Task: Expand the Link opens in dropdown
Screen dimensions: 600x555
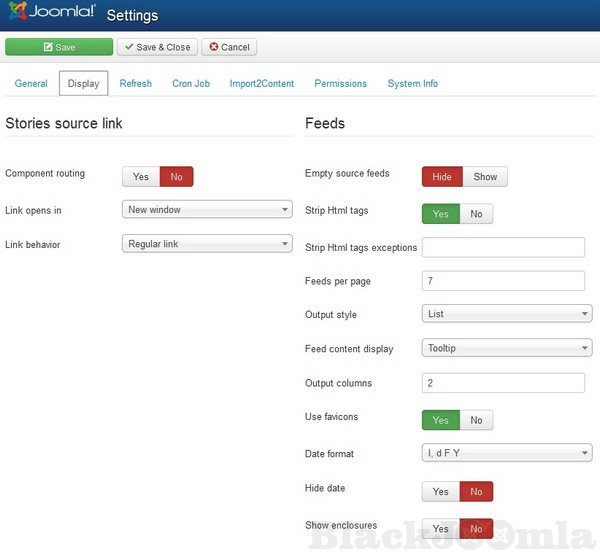Action: [x=206, y=210]
